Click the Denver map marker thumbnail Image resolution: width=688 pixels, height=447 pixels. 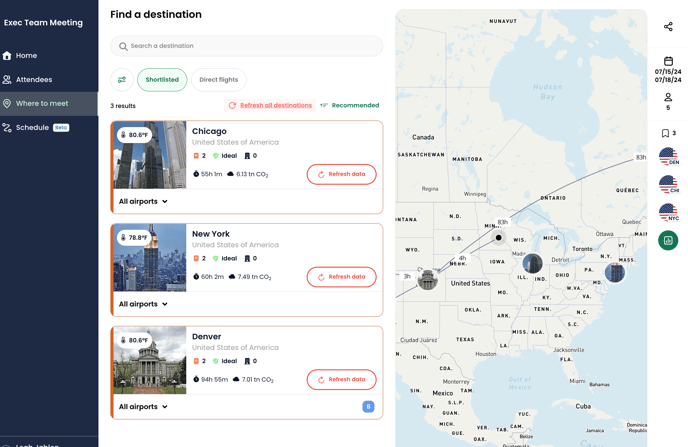(427, 279)
